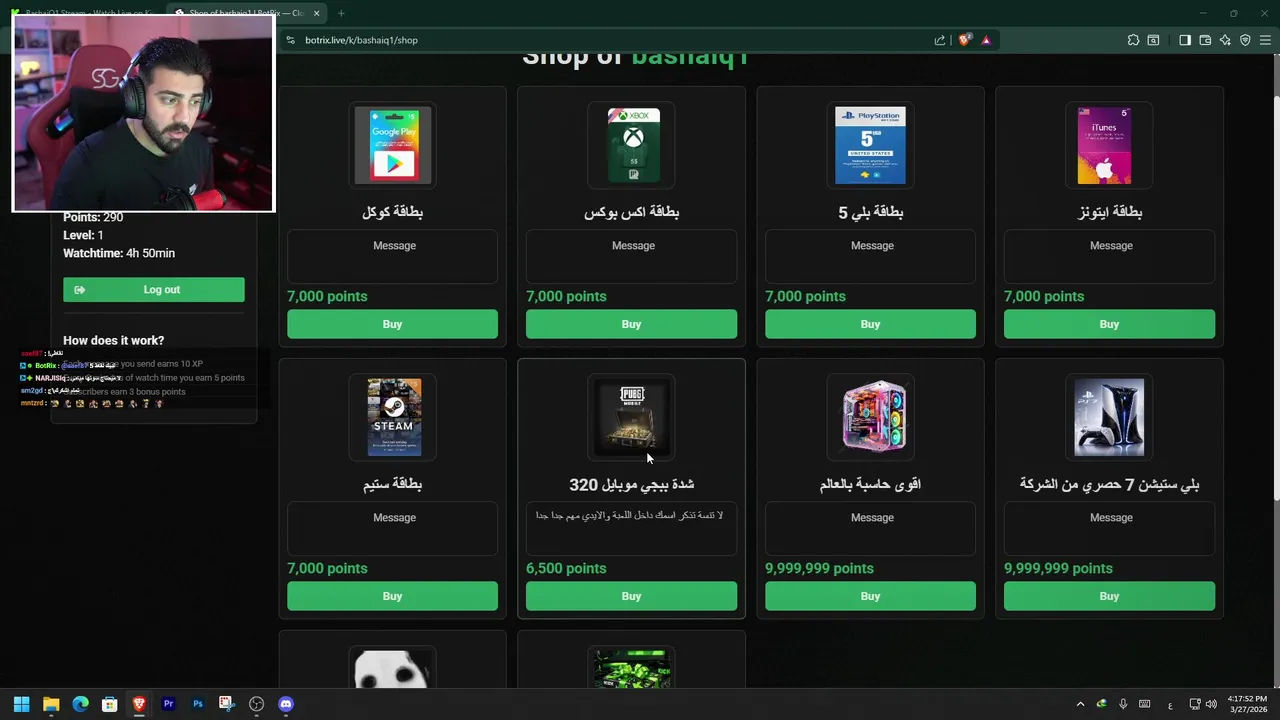The width and height of the screenshot is (1280, 720).
Task: Log out of the BotRix account
Action: coord(154,290)
